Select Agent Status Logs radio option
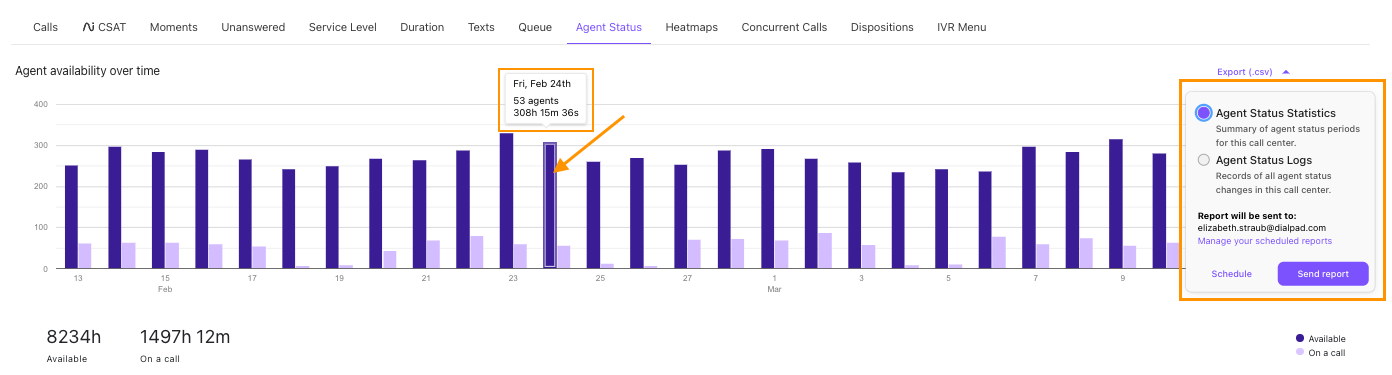The width and height of the screenshot is (1392, 375). tap(1204, 160)
